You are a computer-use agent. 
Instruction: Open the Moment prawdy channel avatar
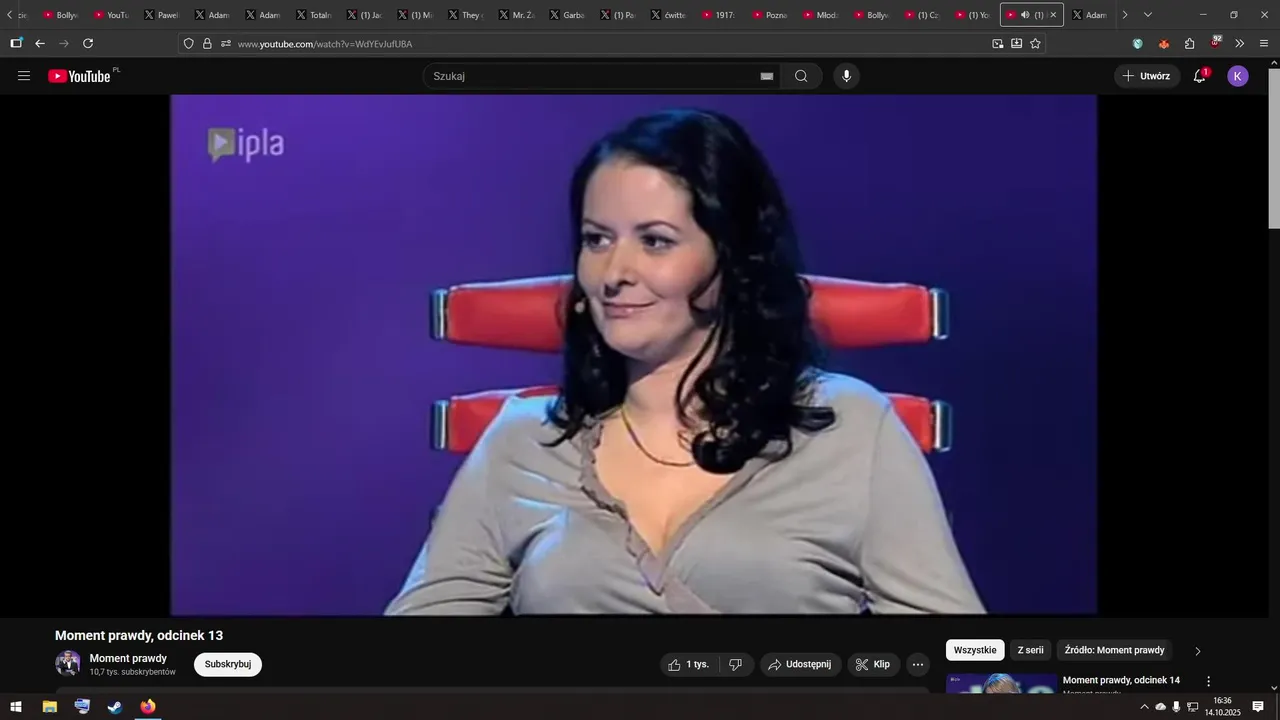pyautogui.click(x=68, y=664)
